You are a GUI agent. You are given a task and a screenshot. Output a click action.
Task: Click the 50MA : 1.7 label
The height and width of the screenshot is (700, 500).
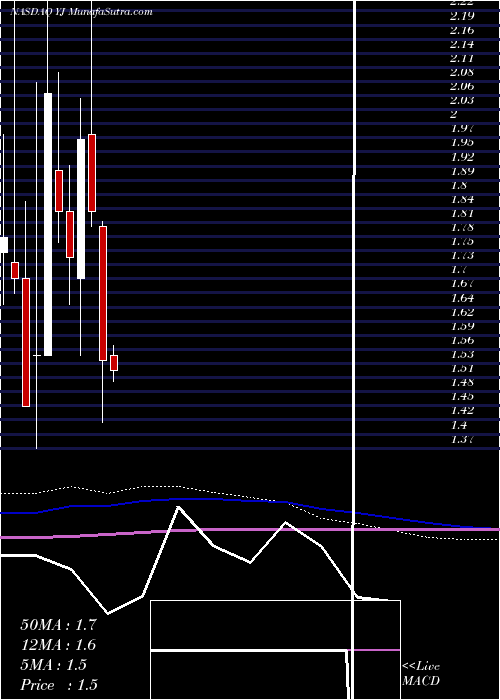coord(58,624)
